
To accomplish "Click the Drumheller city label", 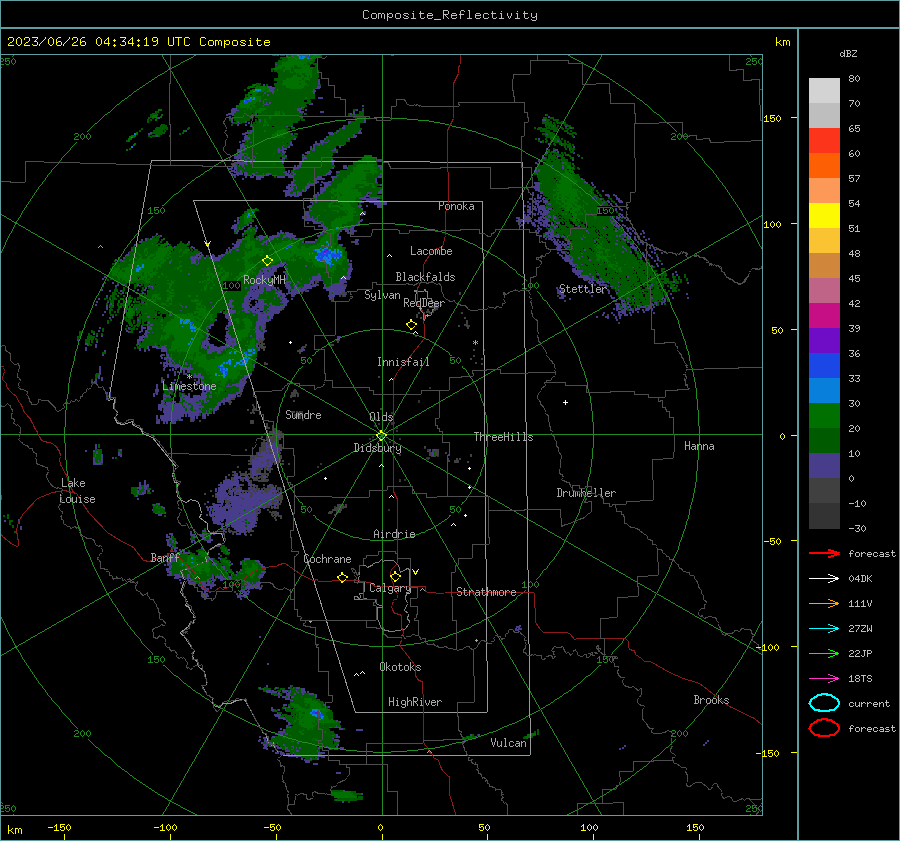I will (586, 493).
